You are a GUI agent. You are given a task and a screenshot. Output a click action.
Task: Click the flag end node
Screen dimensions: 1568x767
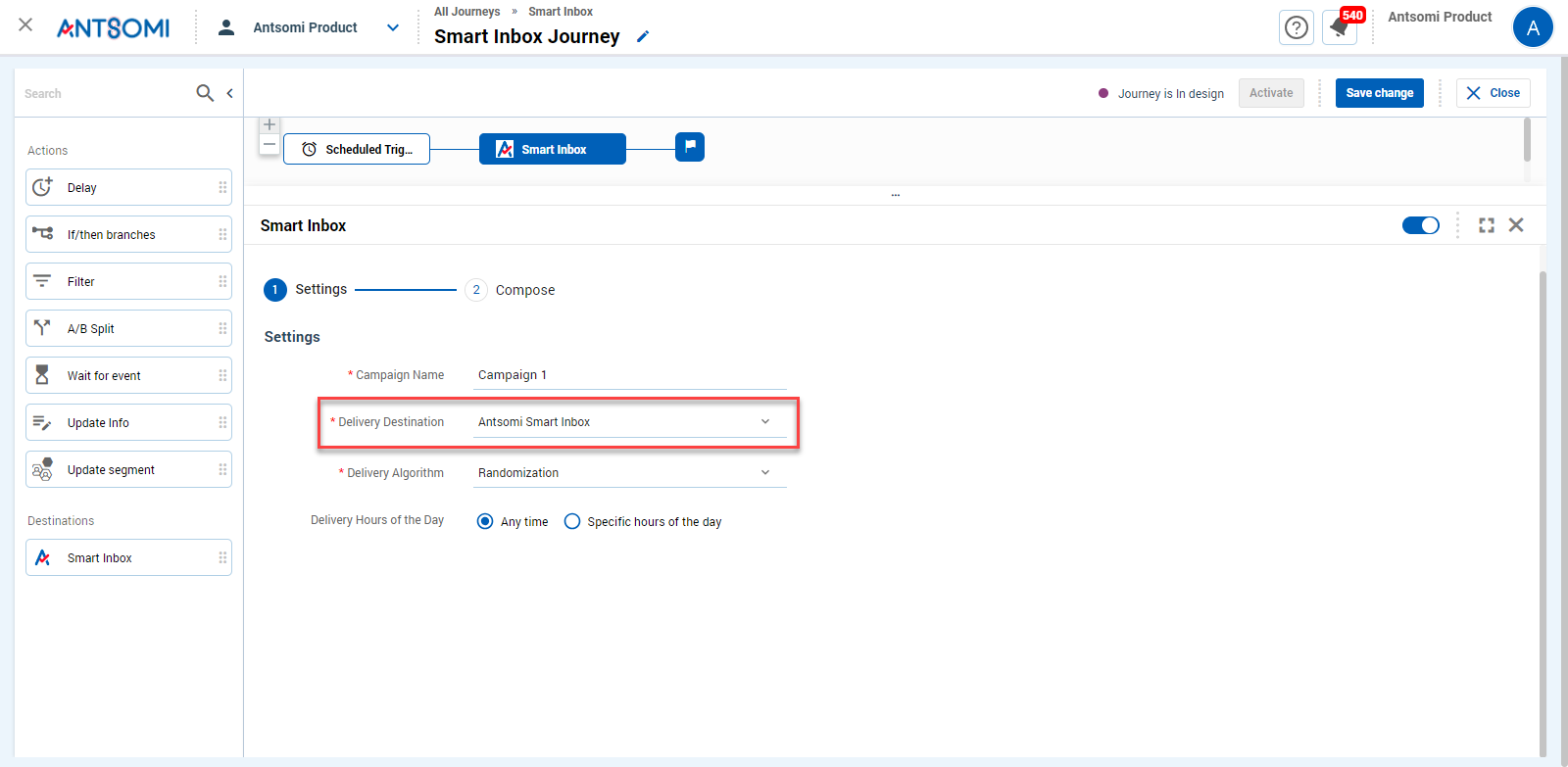[x=690, y=147]
